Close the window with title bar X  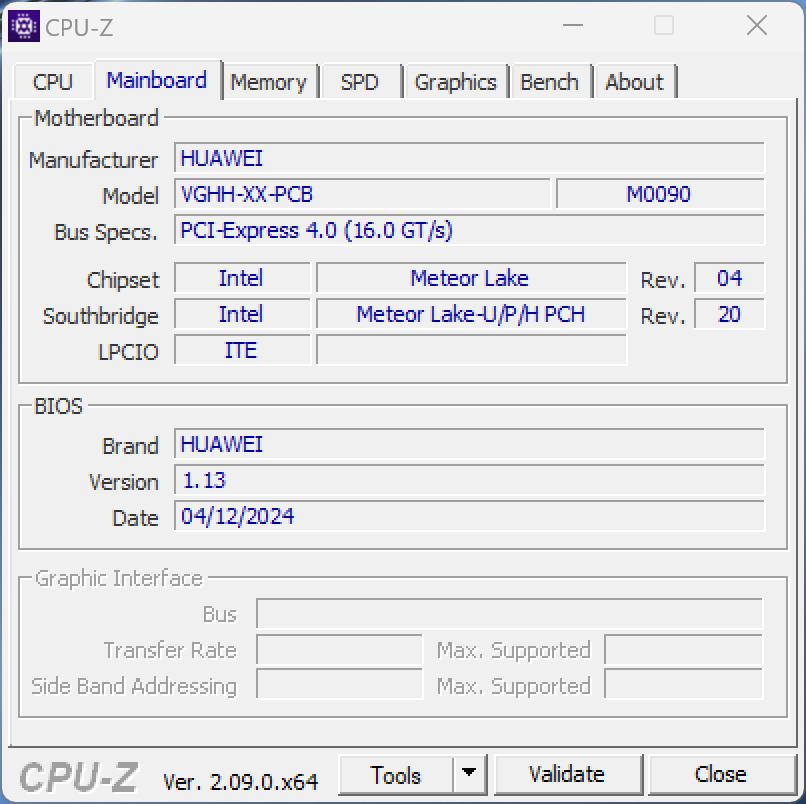757,25
